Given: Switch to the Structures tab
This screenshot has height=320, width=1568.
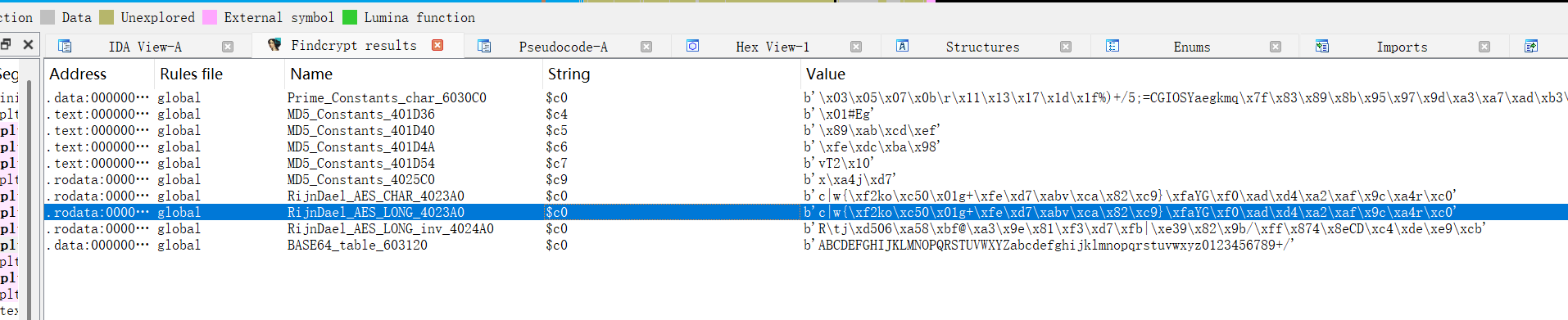Looking at the screenshot, I should [x=982, y=47].
